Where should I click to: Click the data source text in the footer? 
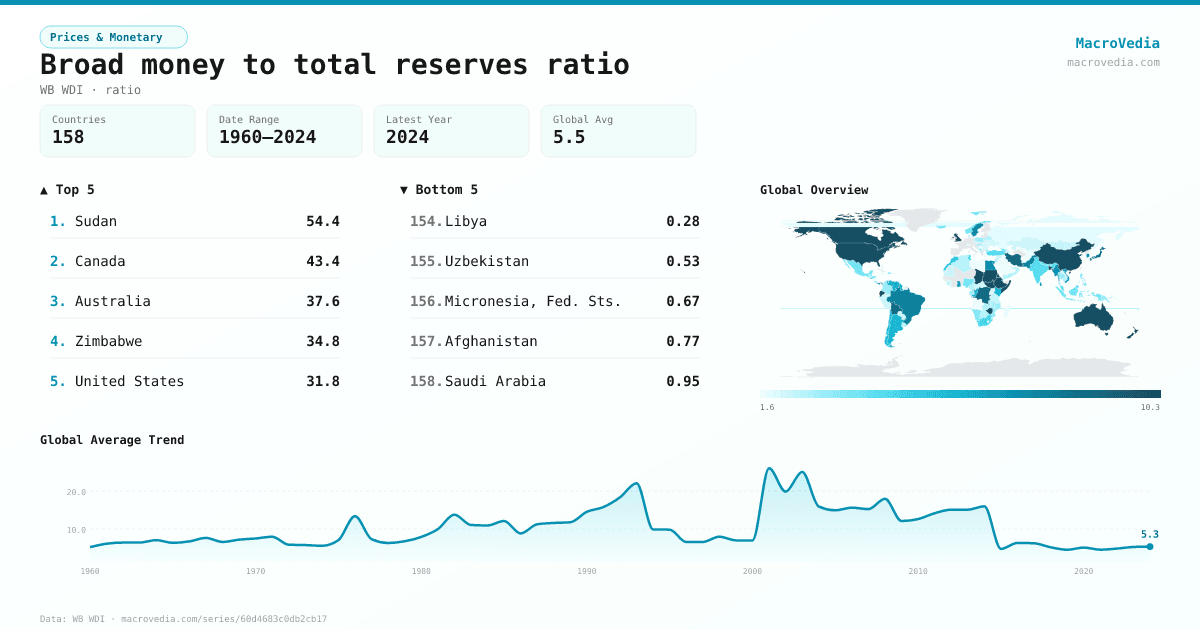click(x=183, y=619)
